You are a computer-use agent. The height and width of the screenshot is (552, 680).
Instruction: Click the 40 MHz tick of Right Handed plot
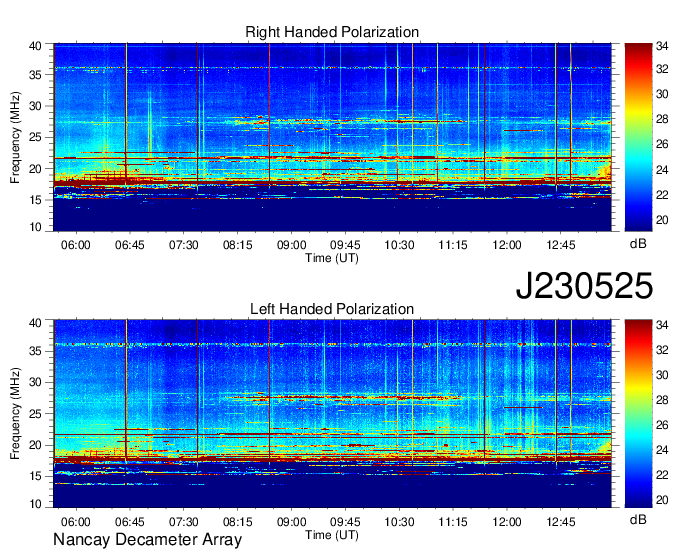click(x=35, y=46)
